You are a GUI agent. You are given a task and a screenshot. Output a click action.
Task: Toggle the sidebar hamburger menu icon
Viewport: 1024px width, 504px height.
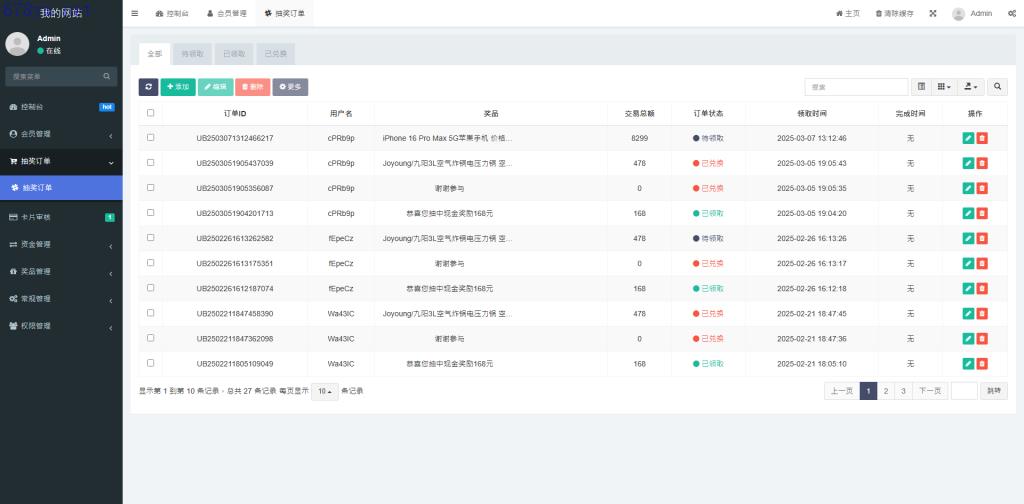135,13
